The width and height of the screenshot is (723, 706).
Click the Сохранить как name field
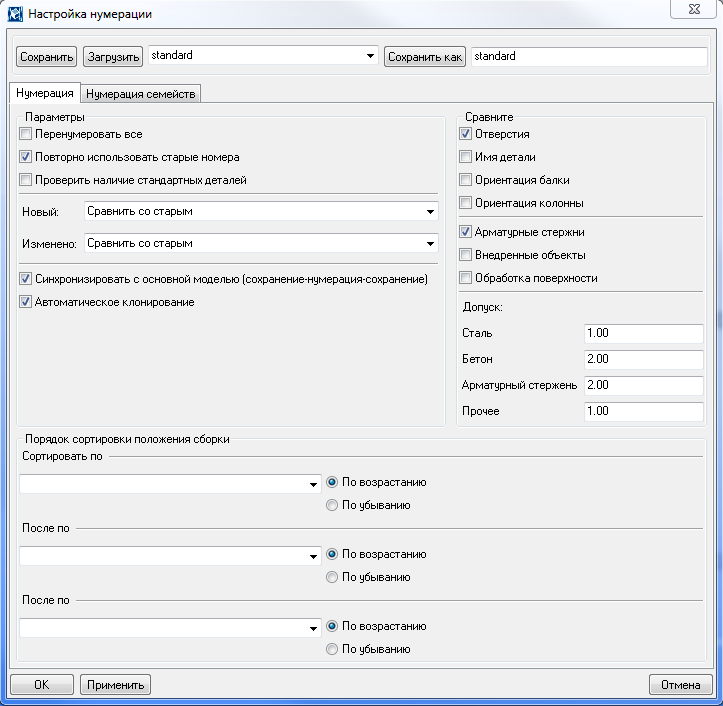pyautogui.click(x=588, y=57)
